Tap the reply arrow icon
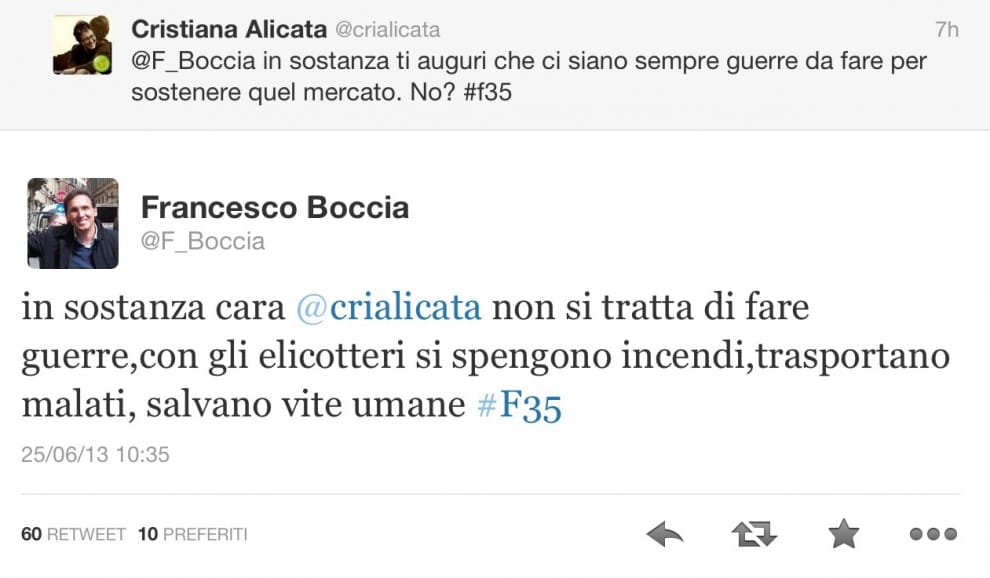This screenshot has width=990, height=578. click(665, 534)
